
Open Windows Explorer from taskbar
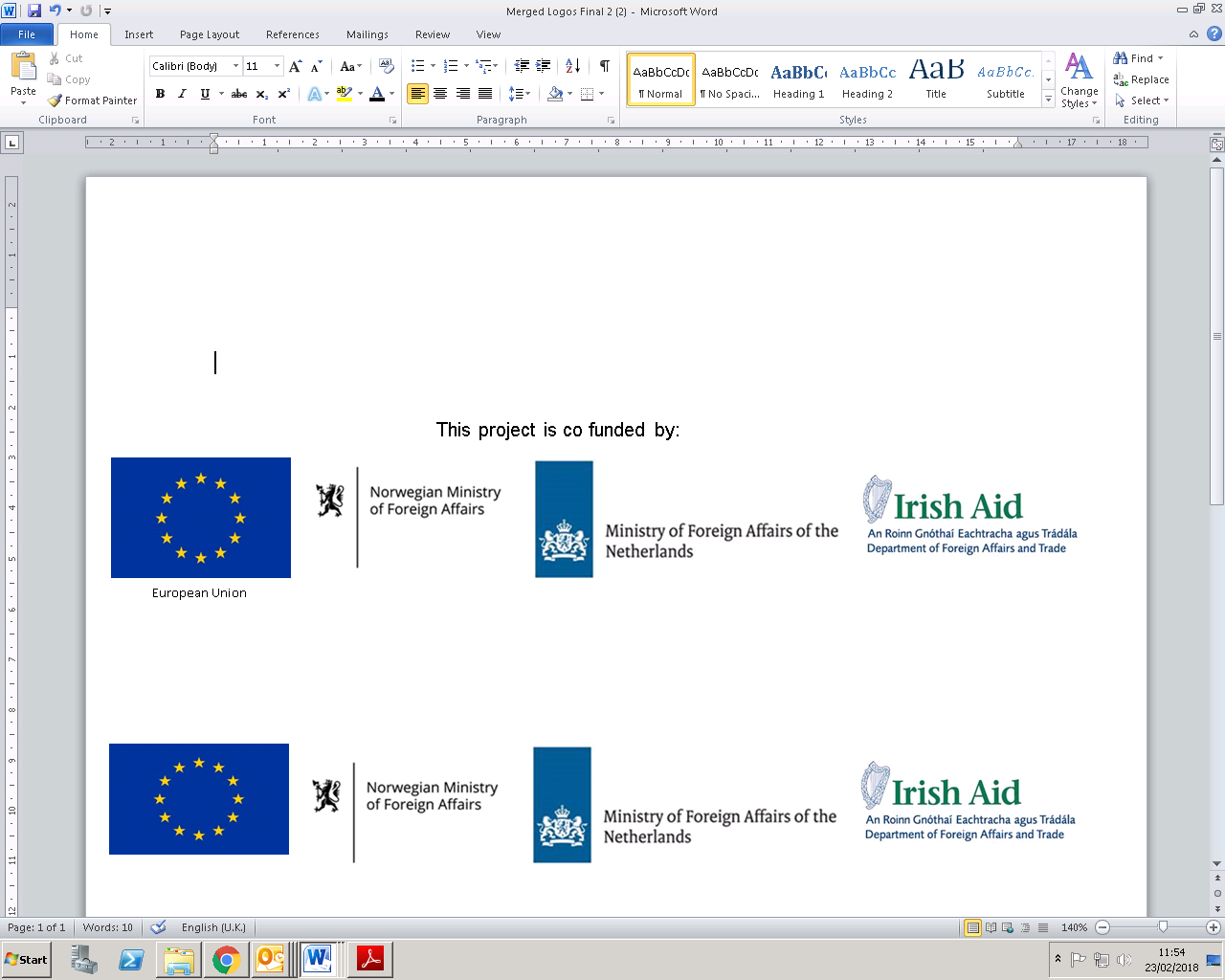179,959
